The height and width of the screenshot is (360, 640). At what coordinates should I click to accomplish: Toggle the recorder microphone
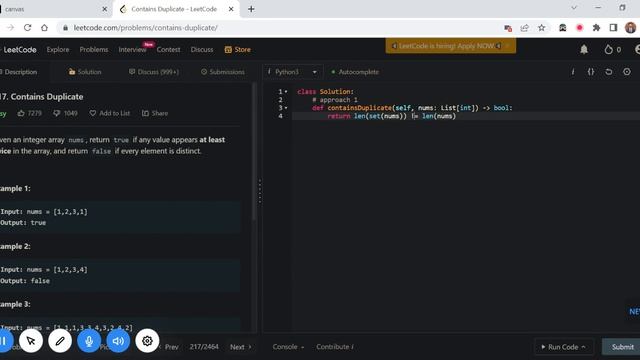point(89,341)
